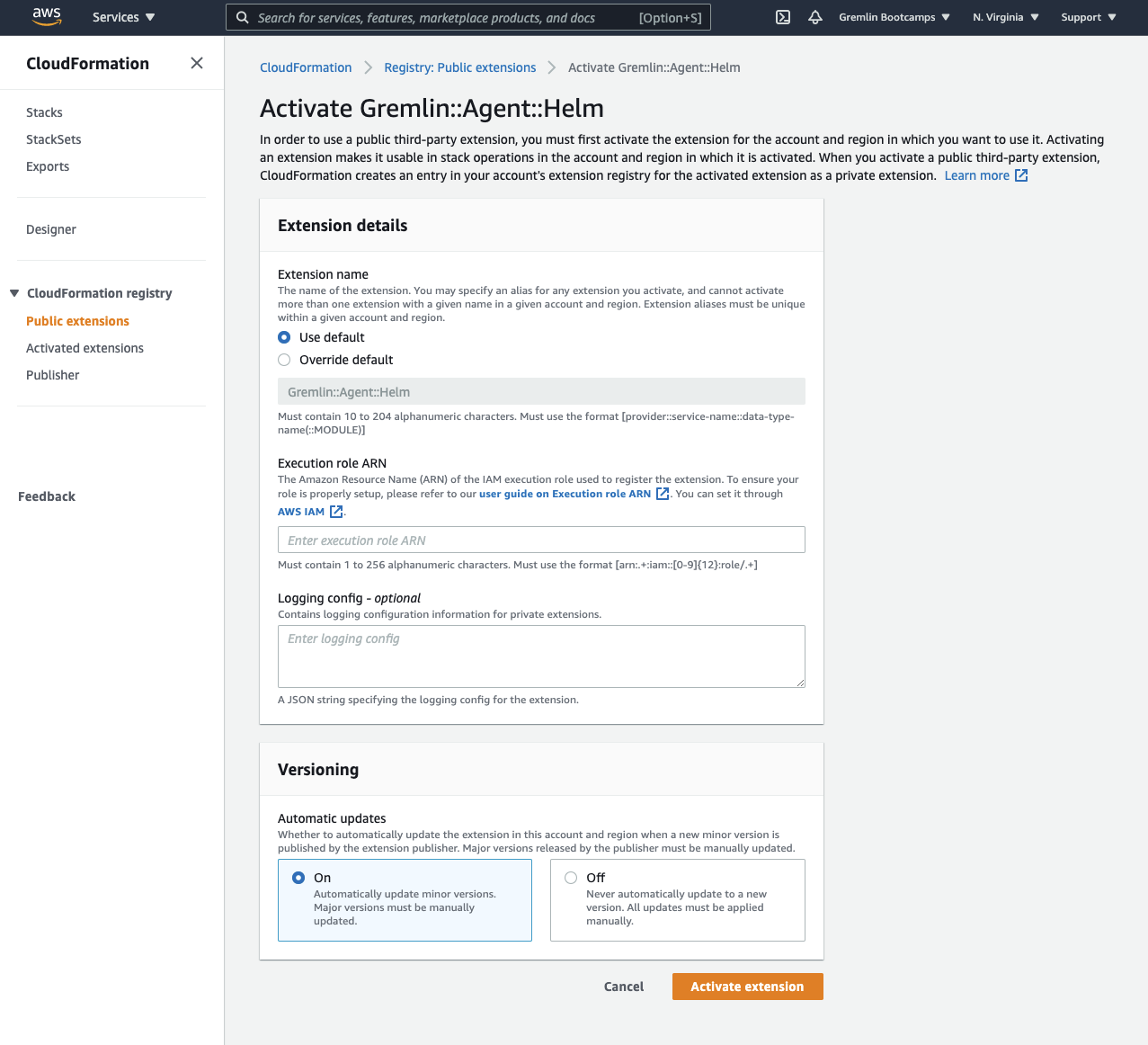Close the CloudFormation sidebar panel
This screenshot has width=1148, height=1045.
point(197,63)
